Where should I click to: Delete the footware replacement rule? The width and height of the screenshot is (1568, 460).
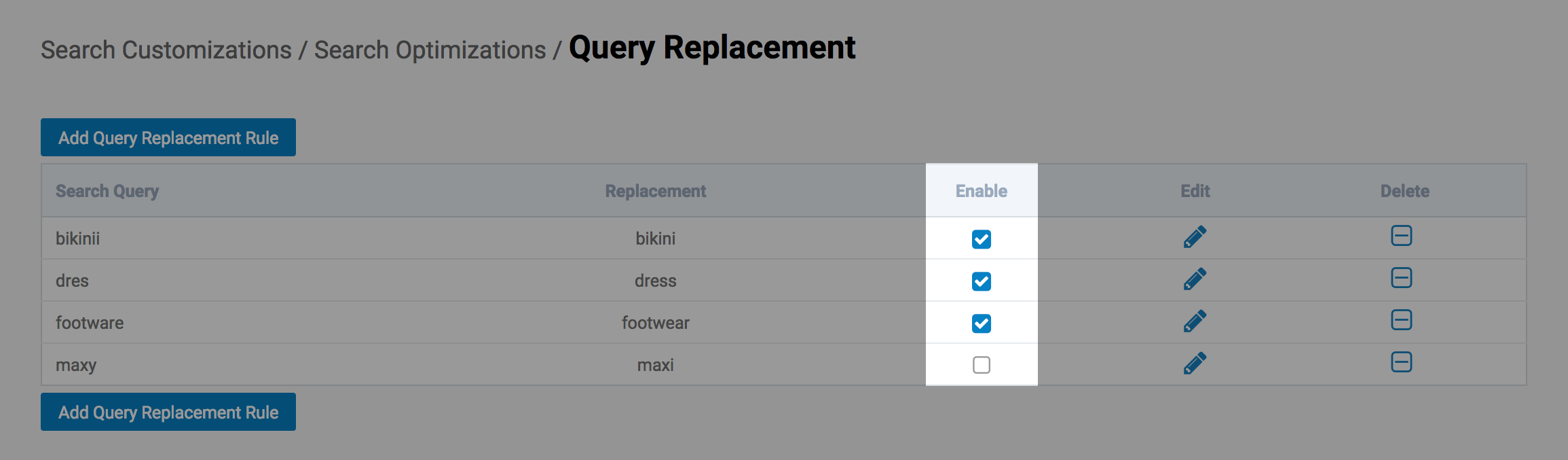[1401, 320]
